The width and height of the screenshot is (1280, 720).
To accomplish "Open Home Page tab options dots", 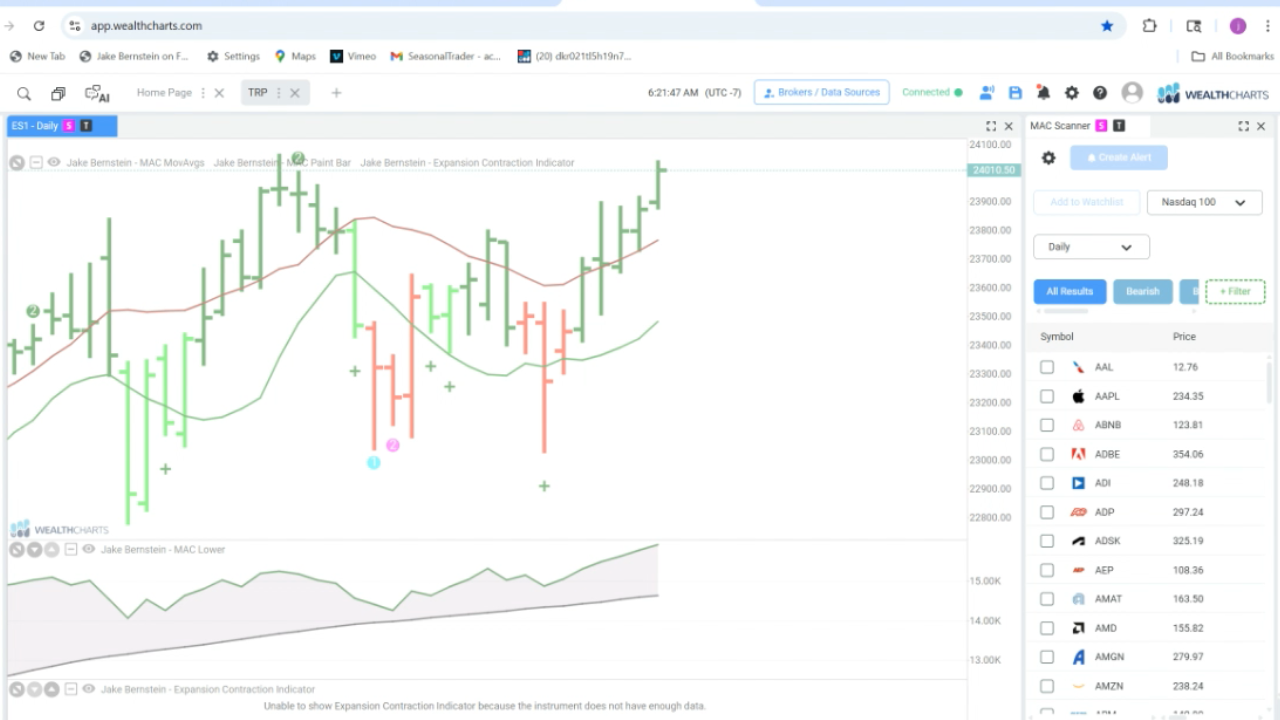I will click(203, 93).
